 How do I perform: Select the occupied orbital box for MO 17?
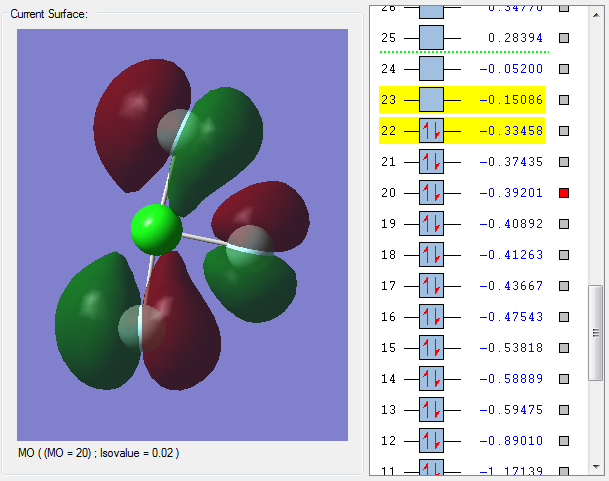pyautogui.click(x=431, y=286)
